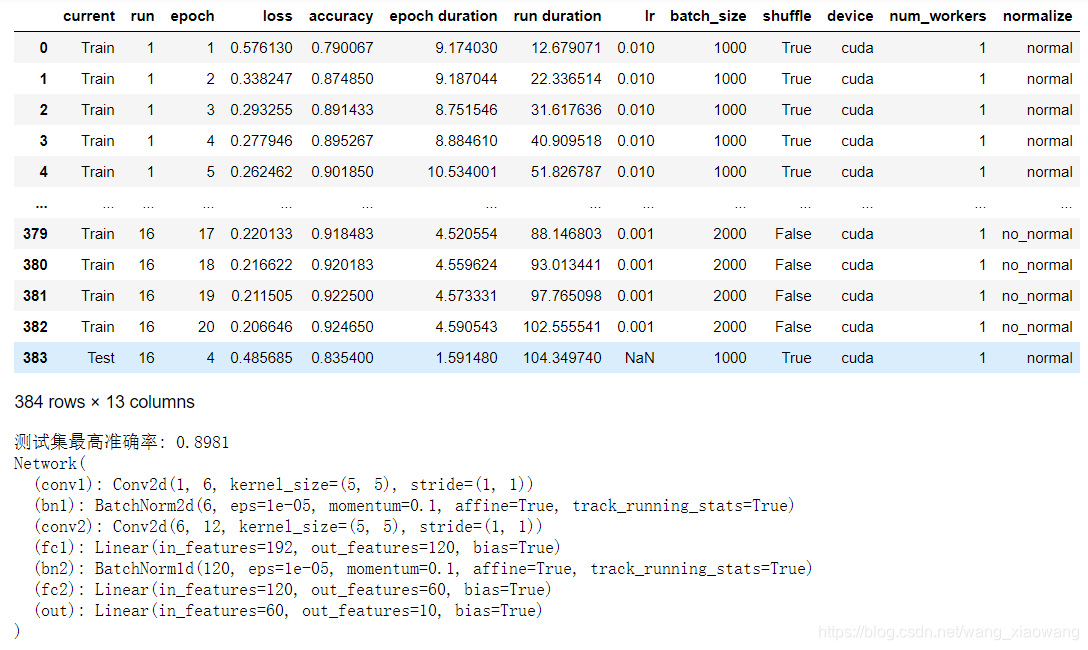Click the 'Network(' output line
The width and height of the screenshot is (1088, 650).
pos(49,463)
